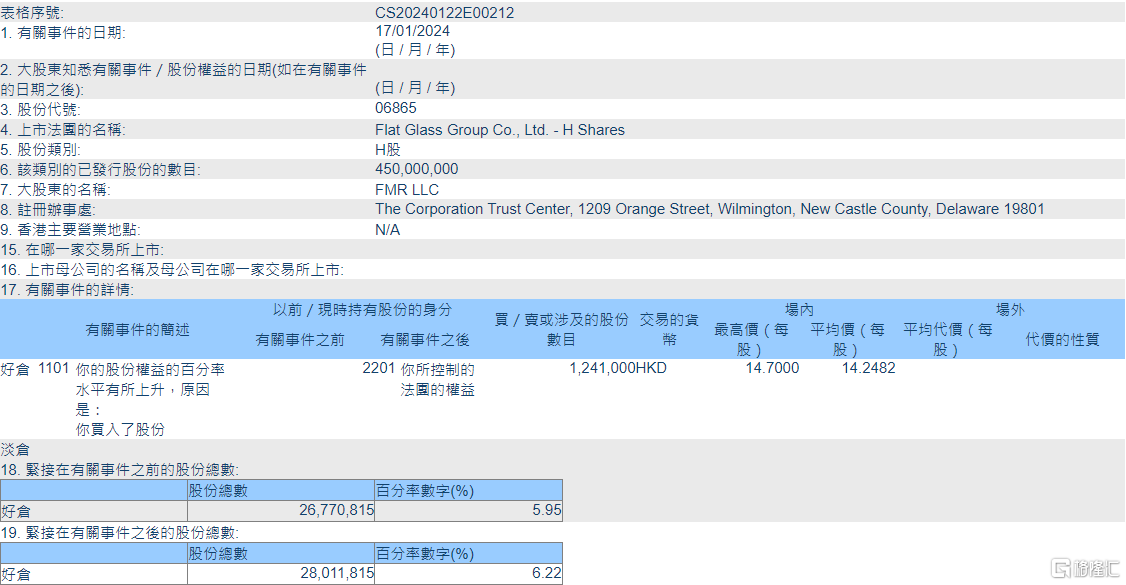Click label 4. 上市法團的名稱
Image resolution: width=1126 pixels, height=585 pixels.
click(63, 130)
